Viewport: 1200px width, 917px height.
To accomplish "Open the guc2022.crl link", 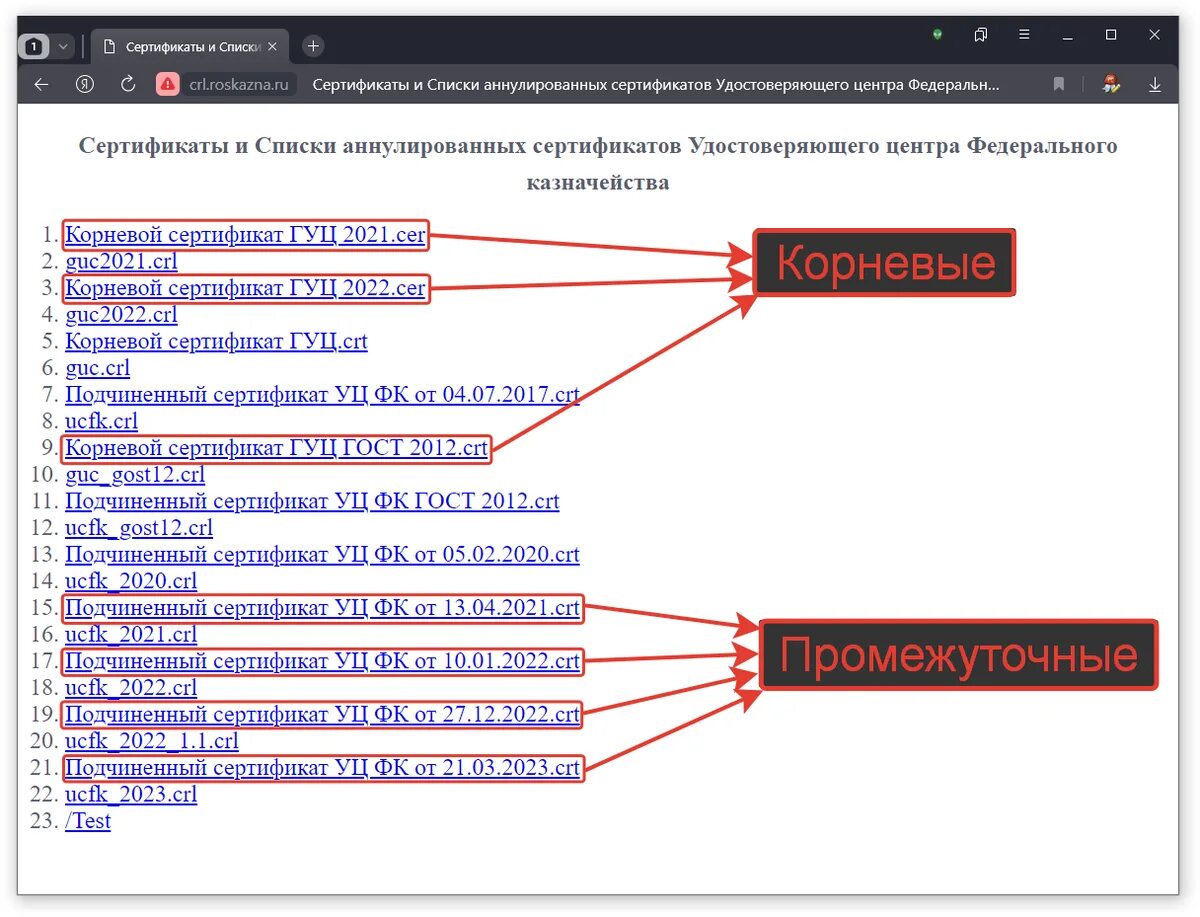I will coord(121,315).
